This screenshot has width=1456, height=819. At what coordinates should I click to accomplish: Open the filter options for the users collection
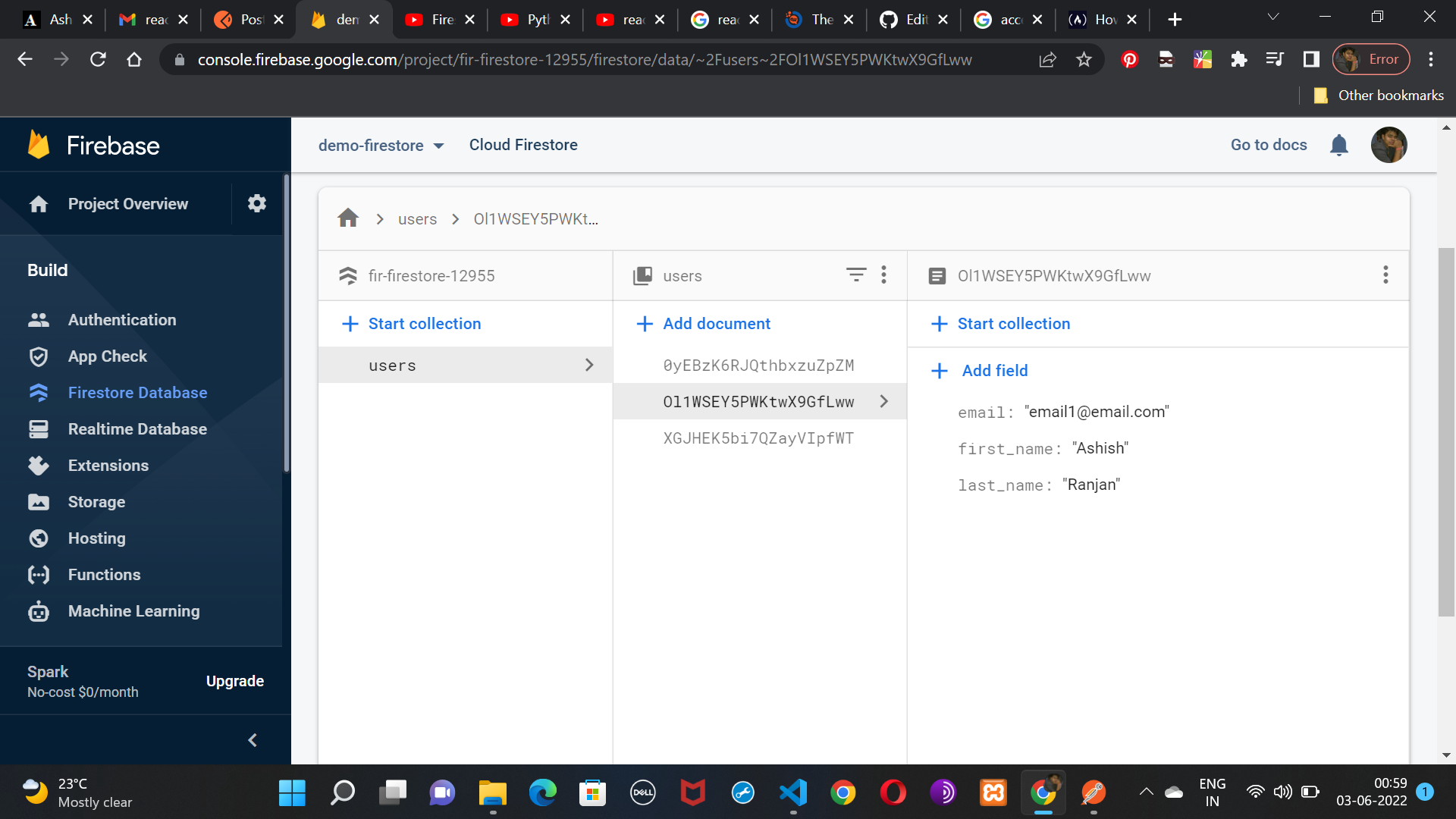pyautogui.click(x=856, y=275)
